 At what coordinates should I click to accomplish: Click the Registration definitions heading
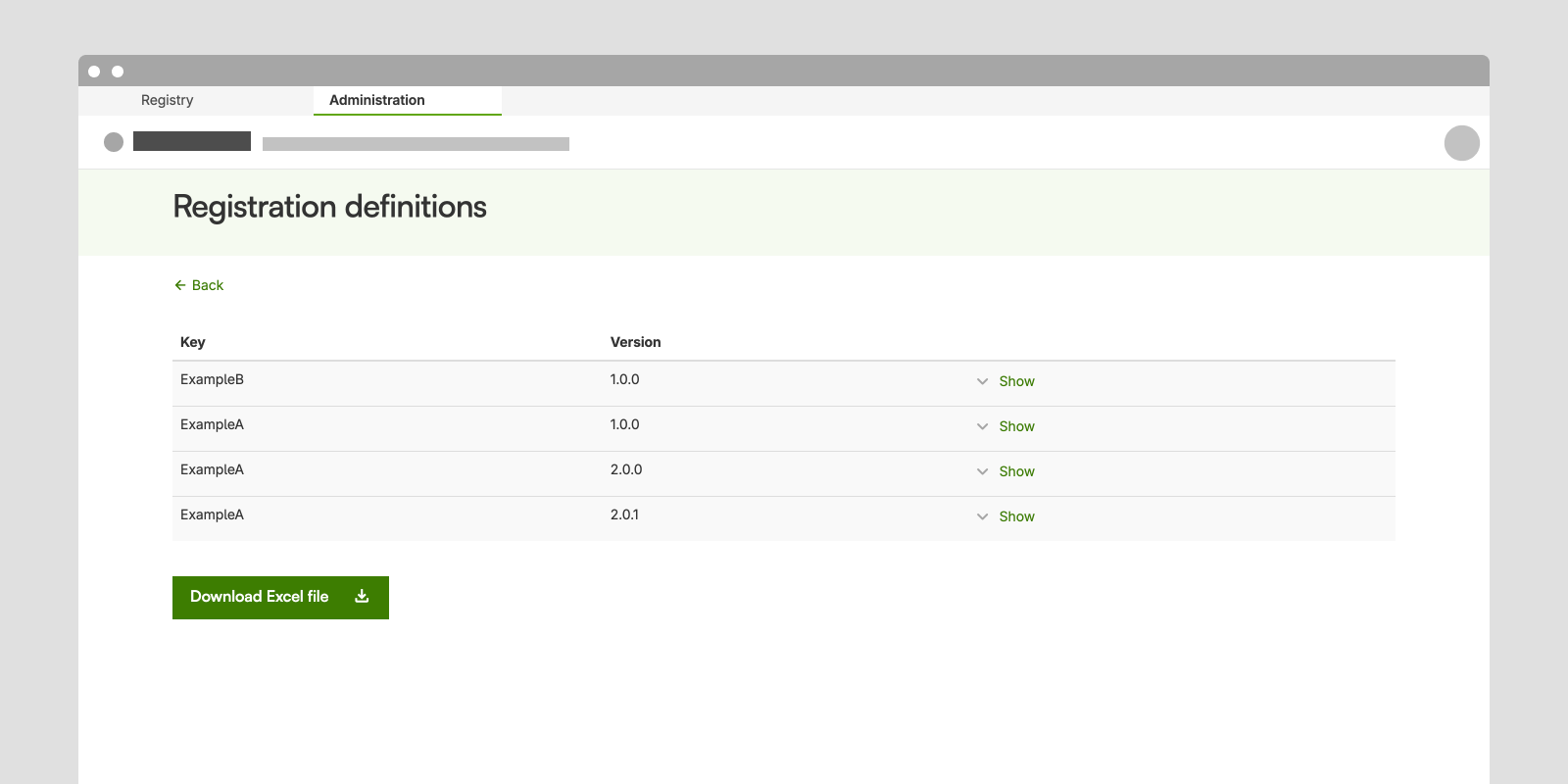point(329,207)
